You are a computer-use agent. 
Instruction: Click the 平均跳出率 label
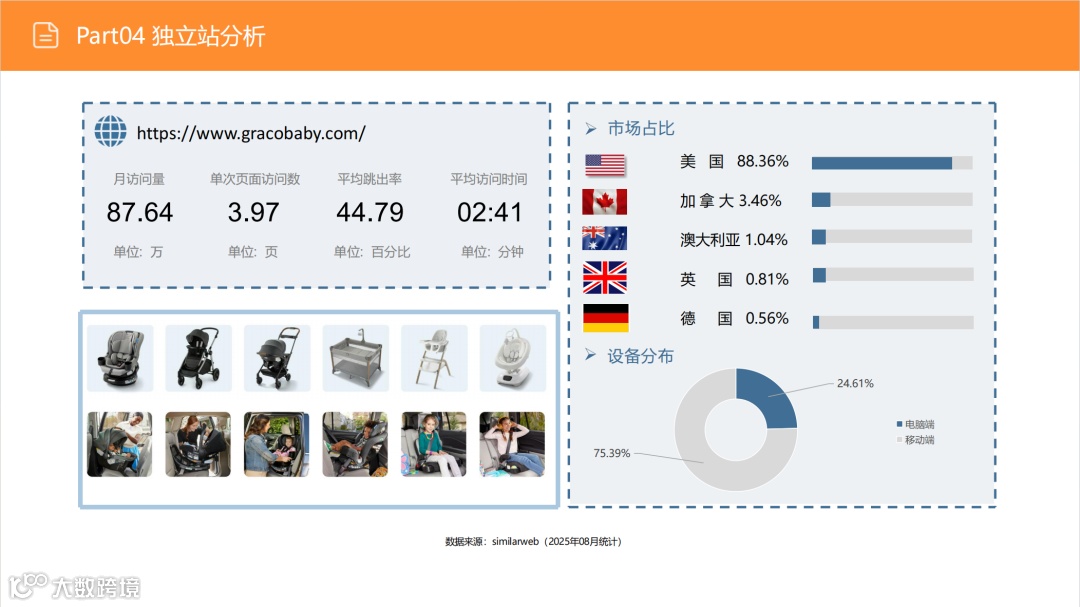(370, 179)
